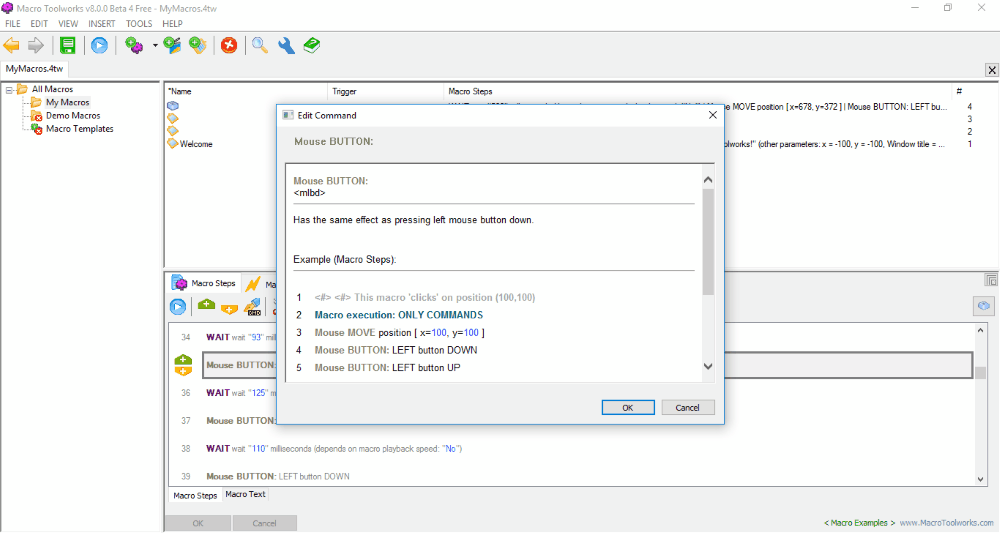The height and width of the screenshot is (533, 1000).
Task: Click the down arrow of the help text scrollbar
Action: [708, 366]
